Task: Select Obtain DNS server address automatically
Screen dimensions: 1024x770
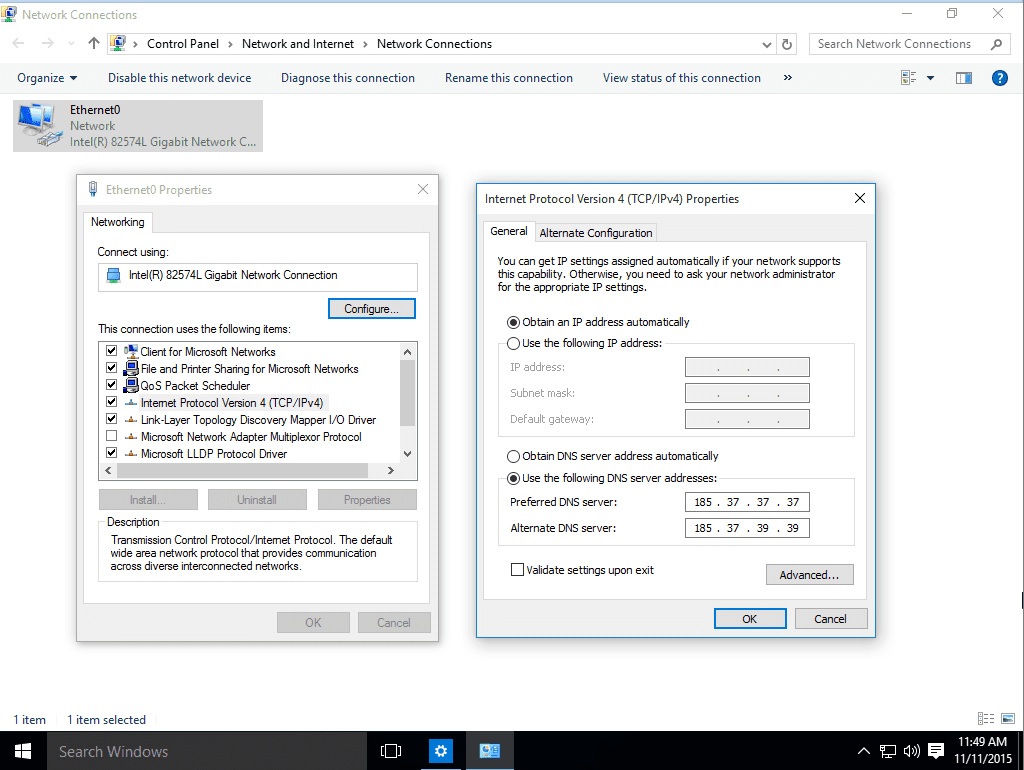Action: click(x=514, y=456)
